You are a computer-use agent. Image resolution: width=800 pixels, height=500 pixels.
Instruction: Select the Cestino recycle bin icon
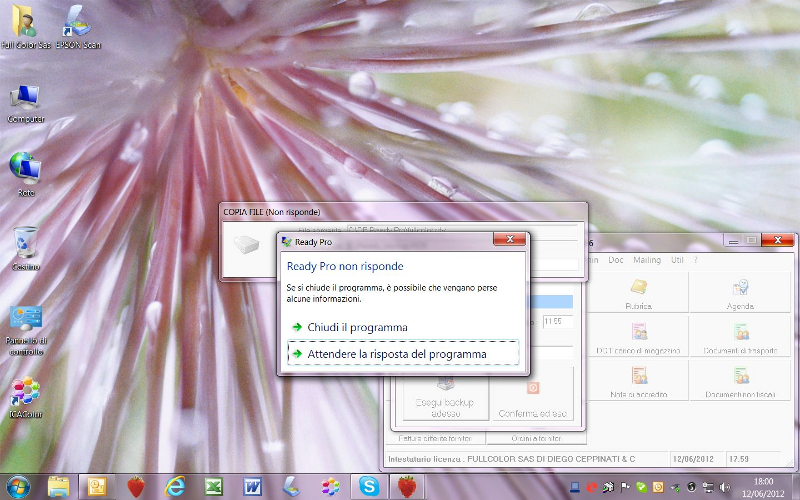pos(26,248)
